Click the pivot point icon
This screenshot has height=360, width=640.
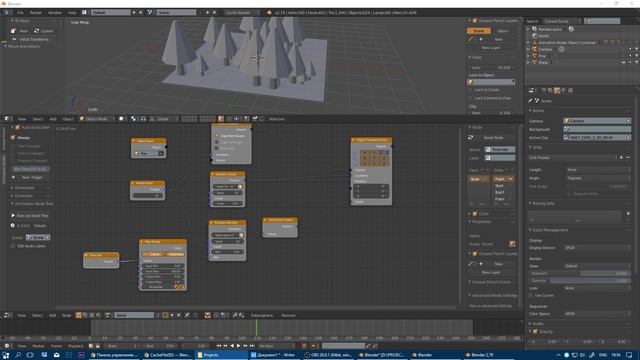coord(133,119)
